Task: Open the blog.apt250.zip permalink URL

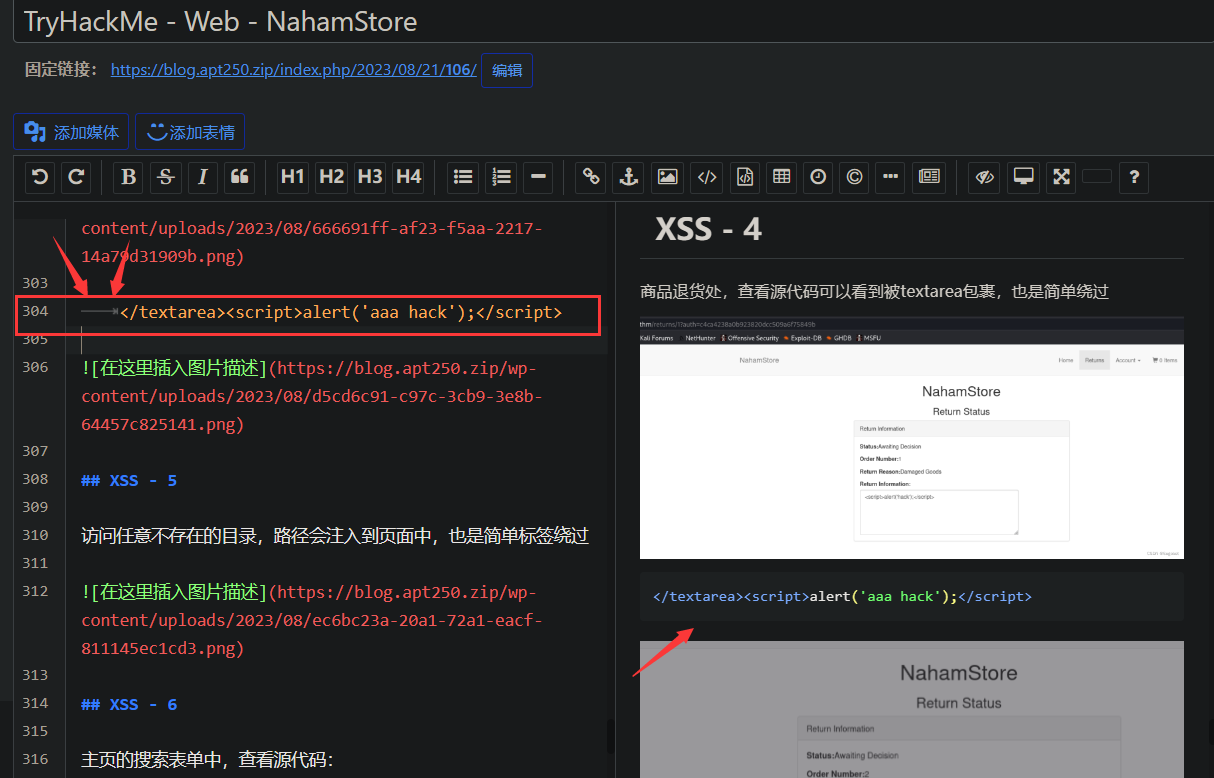Action: point(293,70)
